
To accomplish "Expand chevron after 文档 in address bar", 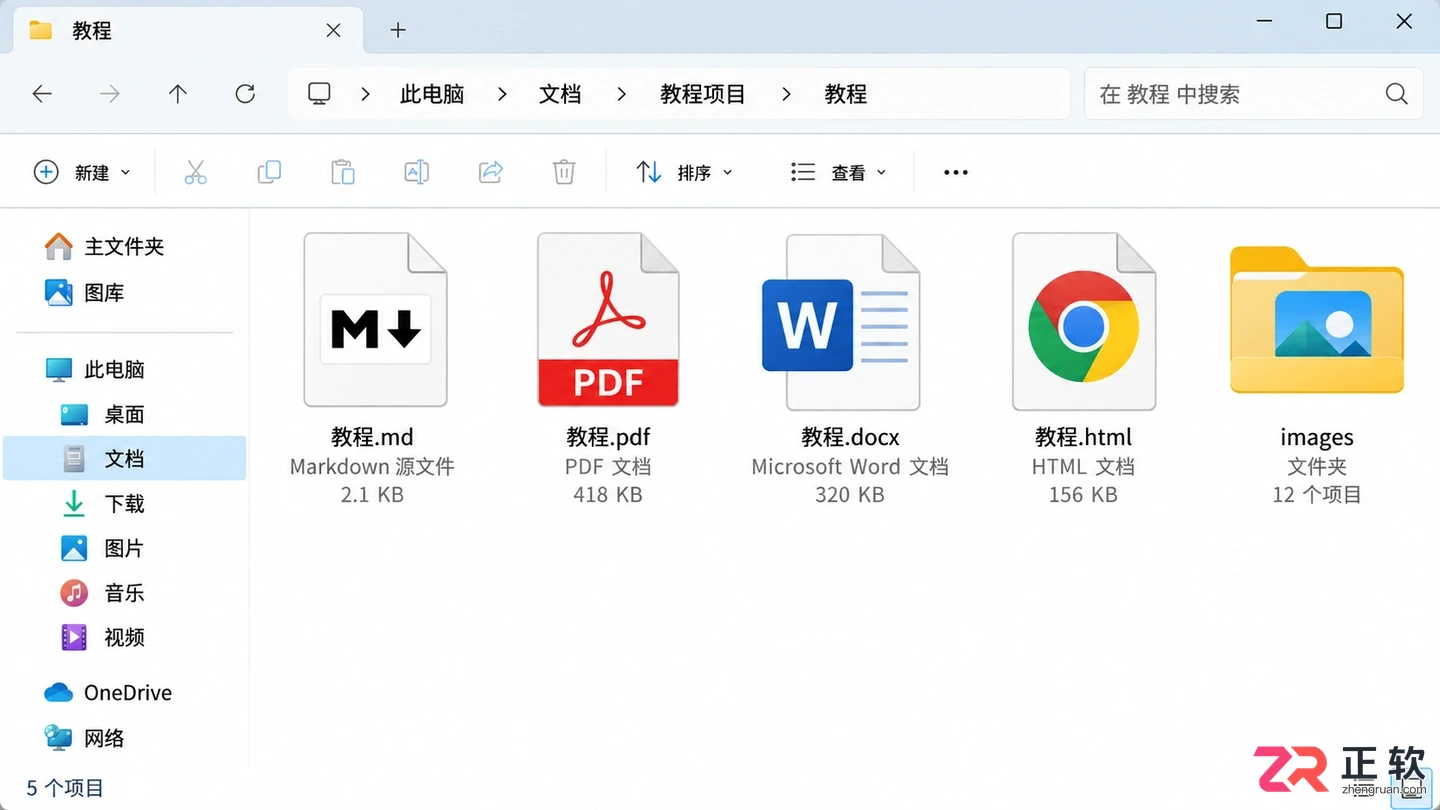I will tap(622, 94).
